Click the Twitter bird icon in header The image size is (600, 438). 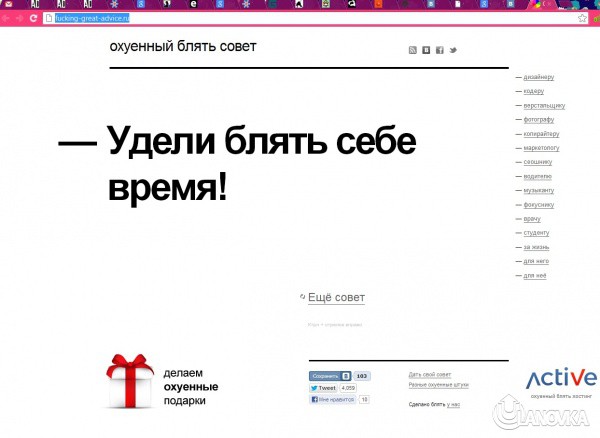453,49
